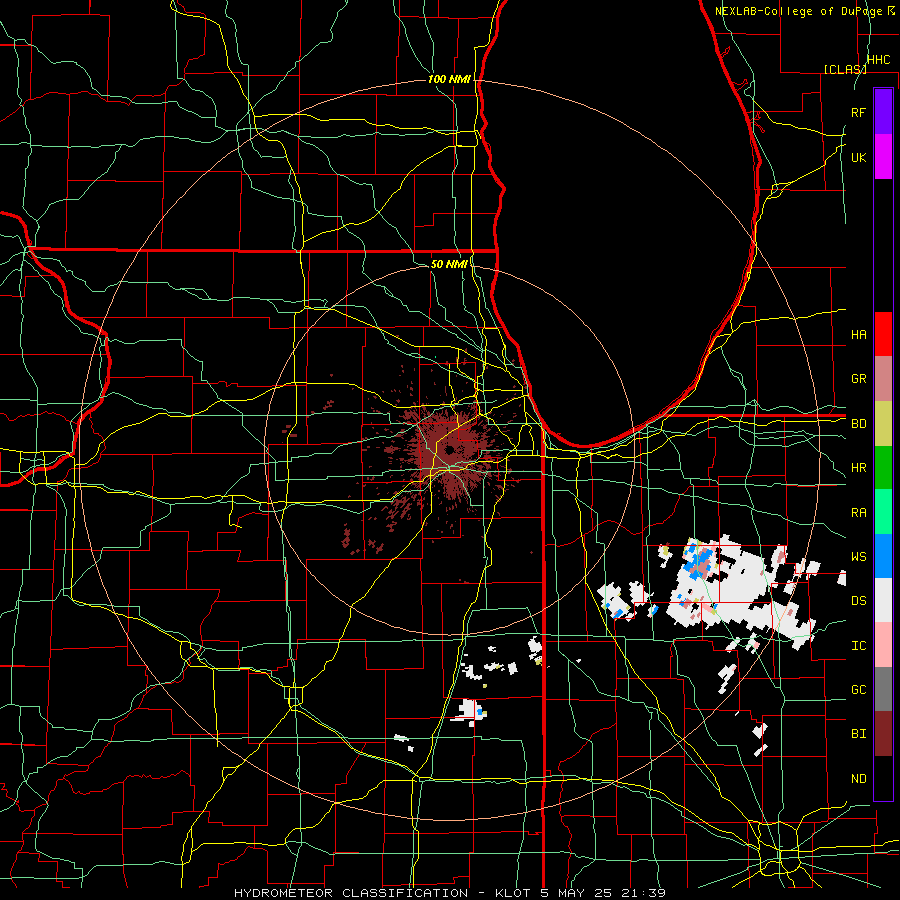Click the magenta UK legend color
This screenshot has height=900, width=900.
click(x=883, y=157)
